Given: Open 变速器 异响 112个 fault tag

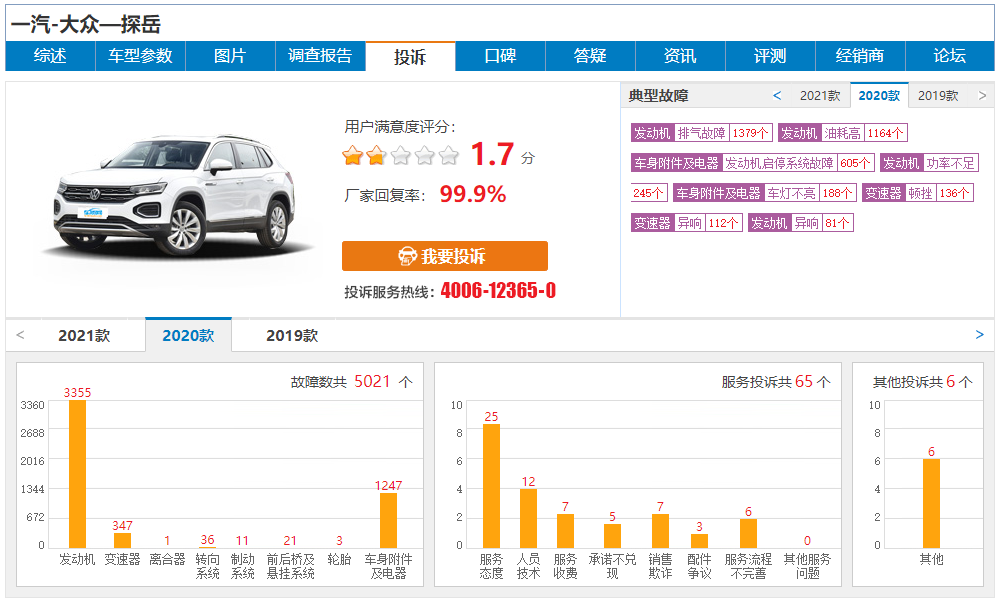Looking at the screenshot, I should (x=687, y=222).
